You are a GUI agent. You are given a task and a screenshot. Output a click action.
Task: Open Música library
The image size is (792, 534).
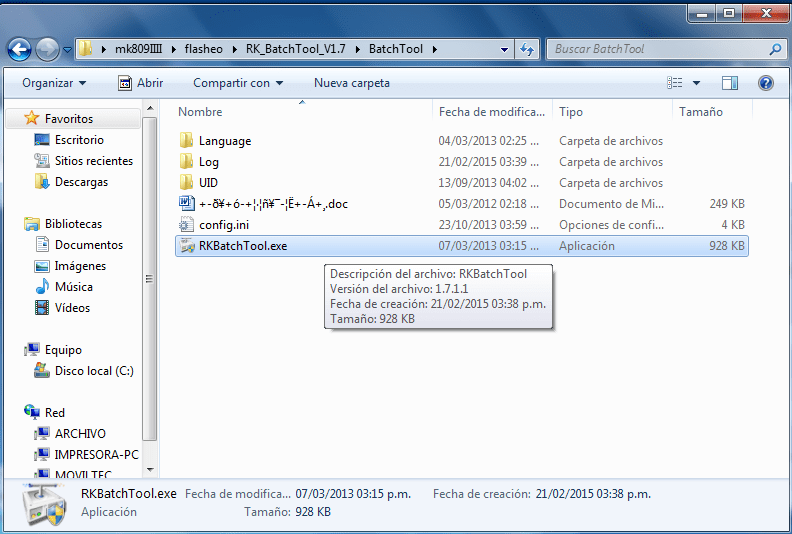(74, 287)
